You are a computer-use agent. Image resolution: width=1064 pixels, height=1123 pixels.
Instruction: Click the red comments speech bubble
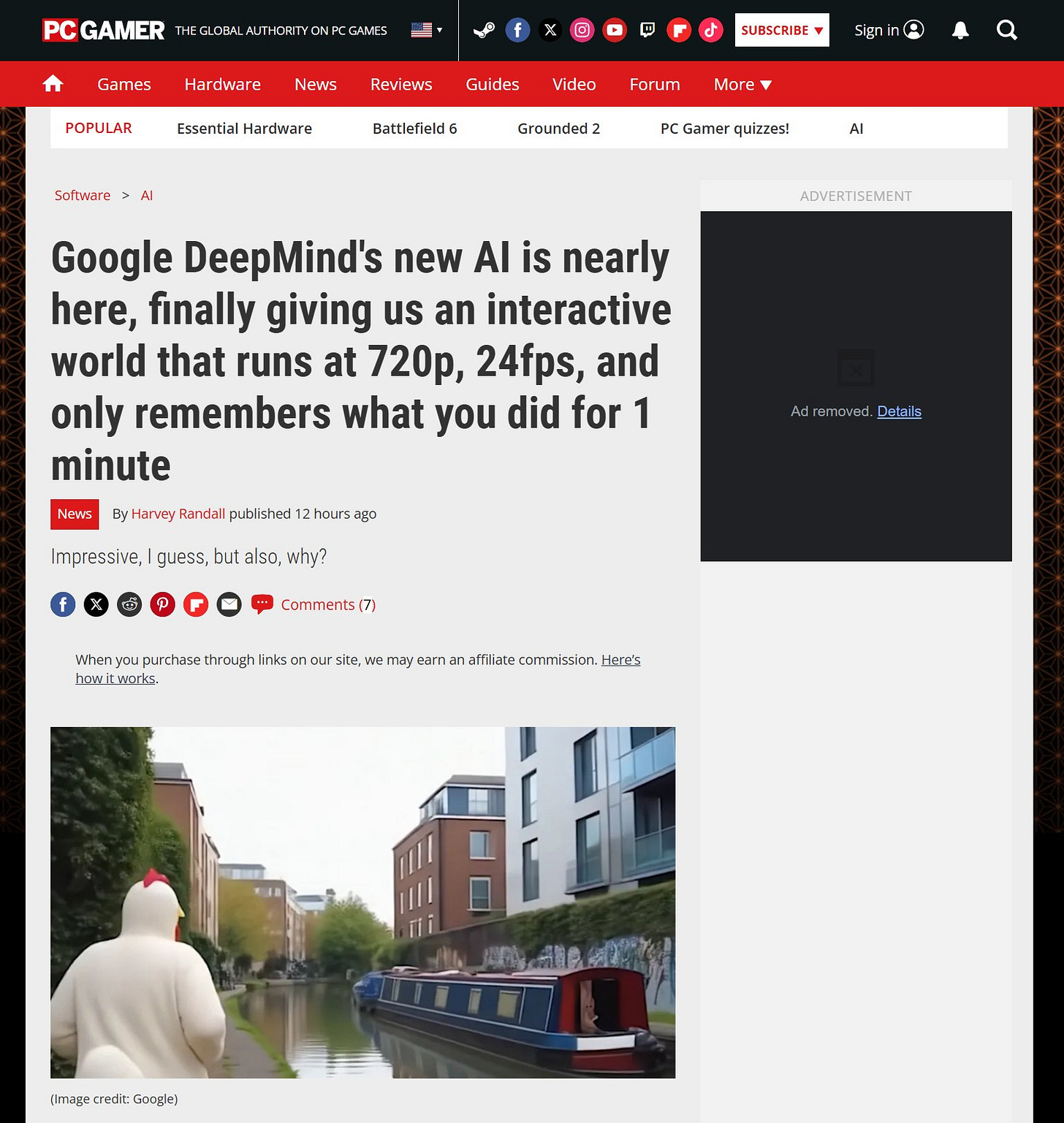(x=262, y=604)
